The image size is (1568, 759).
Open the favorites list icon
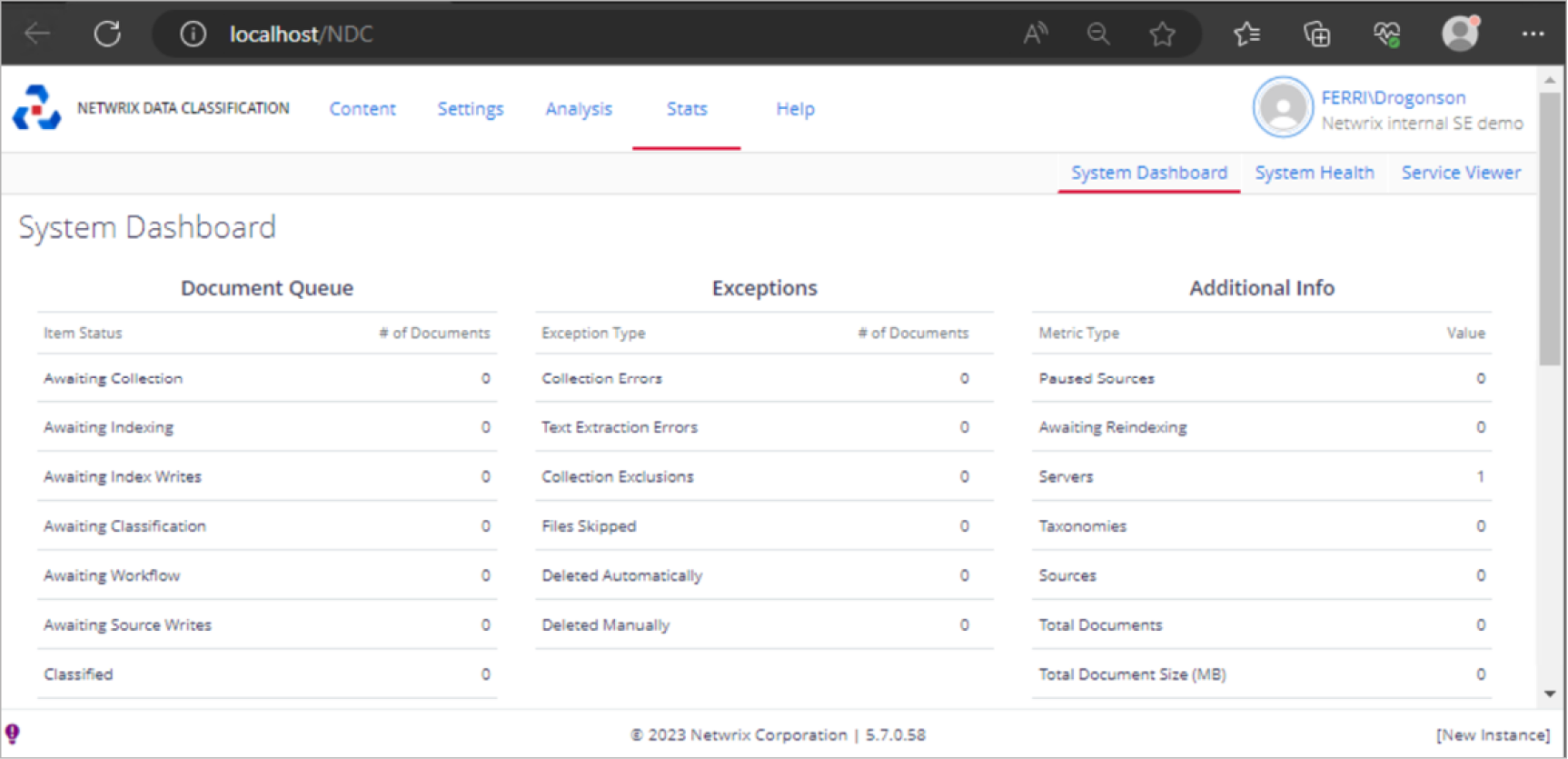point(1246,35)
